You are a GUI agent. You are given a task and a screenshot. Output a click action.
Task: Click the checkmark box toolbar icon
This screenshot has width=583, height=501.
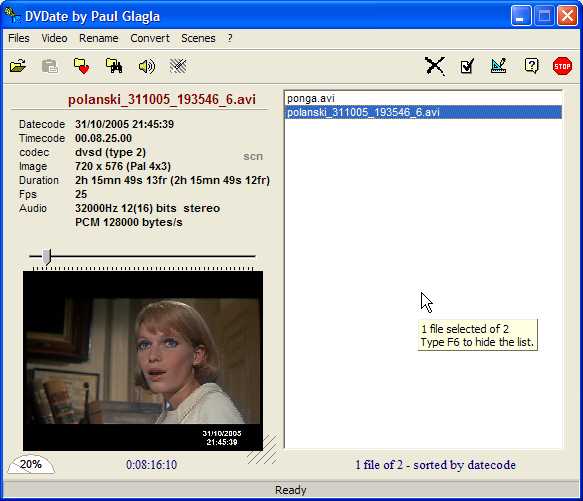tap(467, 66)
